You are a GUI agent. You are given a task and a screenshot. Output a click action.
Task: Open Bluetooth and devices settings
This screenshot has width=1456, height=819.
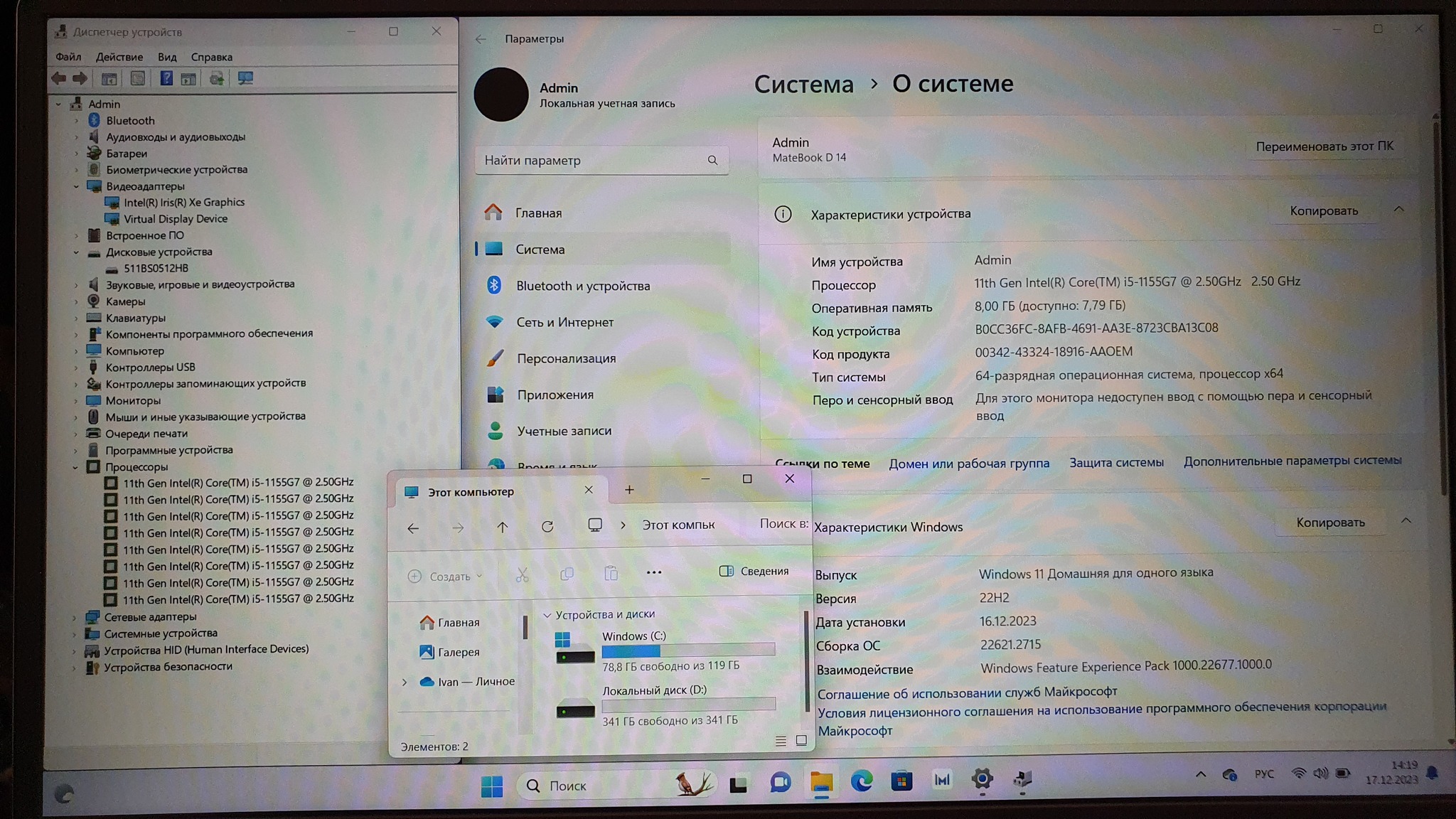click(x=582, y=286)
